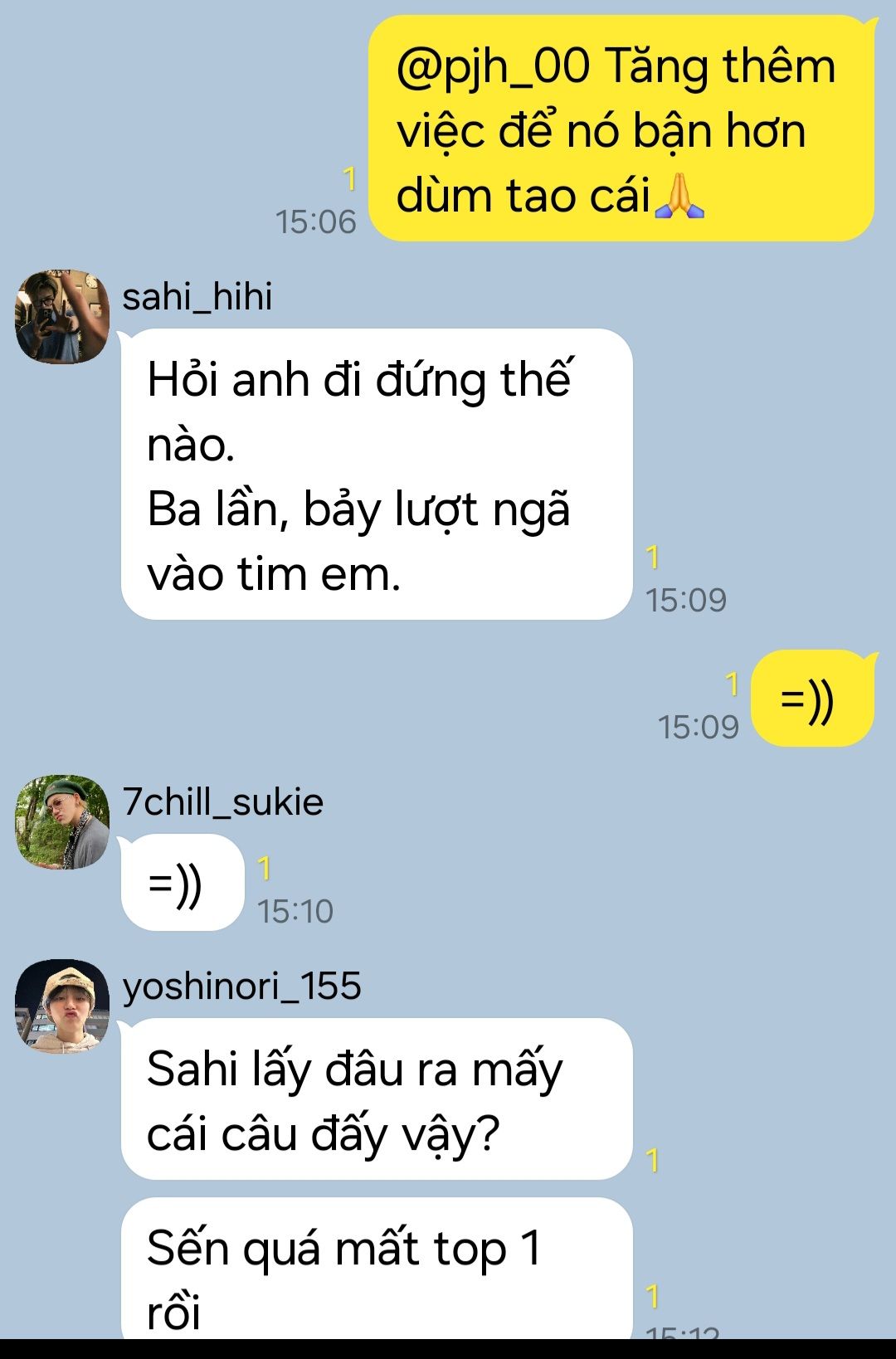Tap the unread count above 15:06
Image resolution: width=896 pixels, height=1359 pixels.
pos(349,179)
